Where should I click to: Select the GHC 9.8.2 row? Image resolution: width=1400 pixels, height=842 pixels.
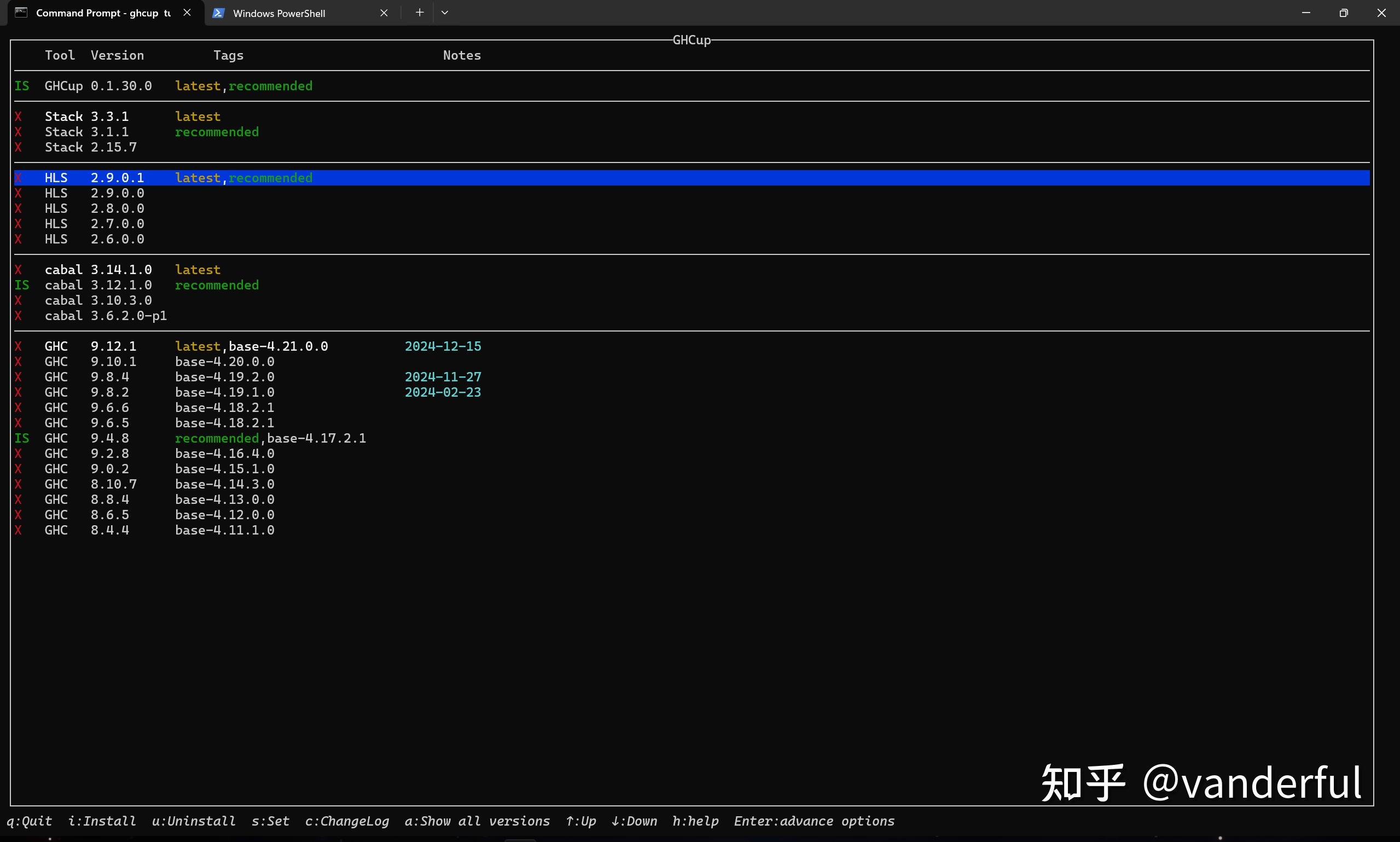click(x=692, y=392)
